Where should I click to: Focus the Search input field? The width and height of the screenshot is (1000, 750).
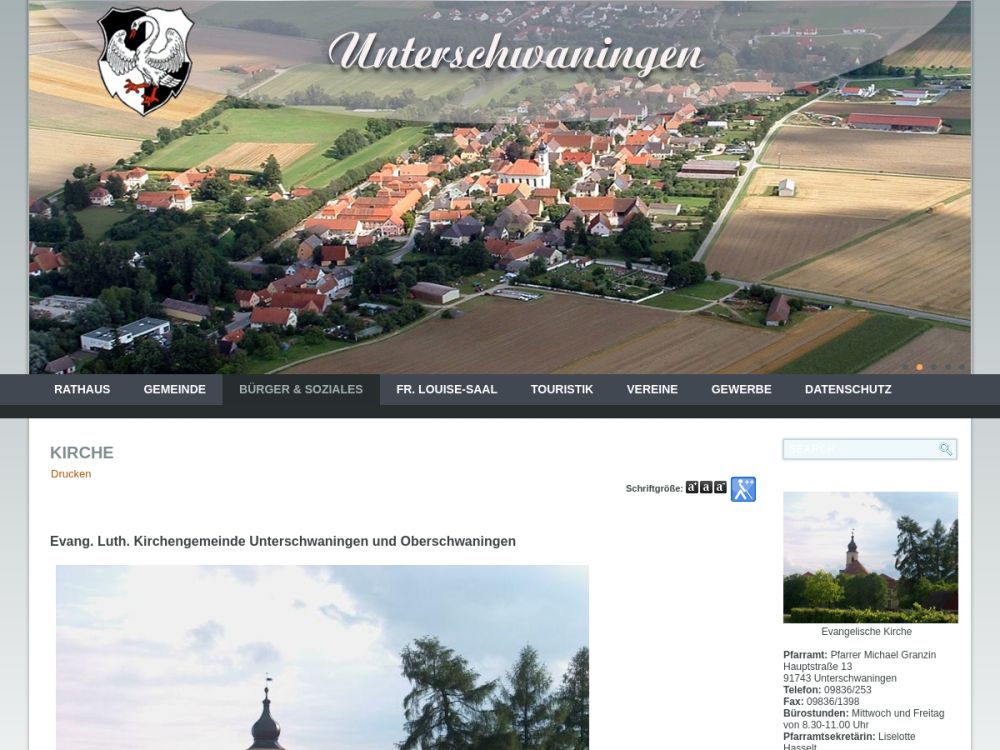click(860, 449)
